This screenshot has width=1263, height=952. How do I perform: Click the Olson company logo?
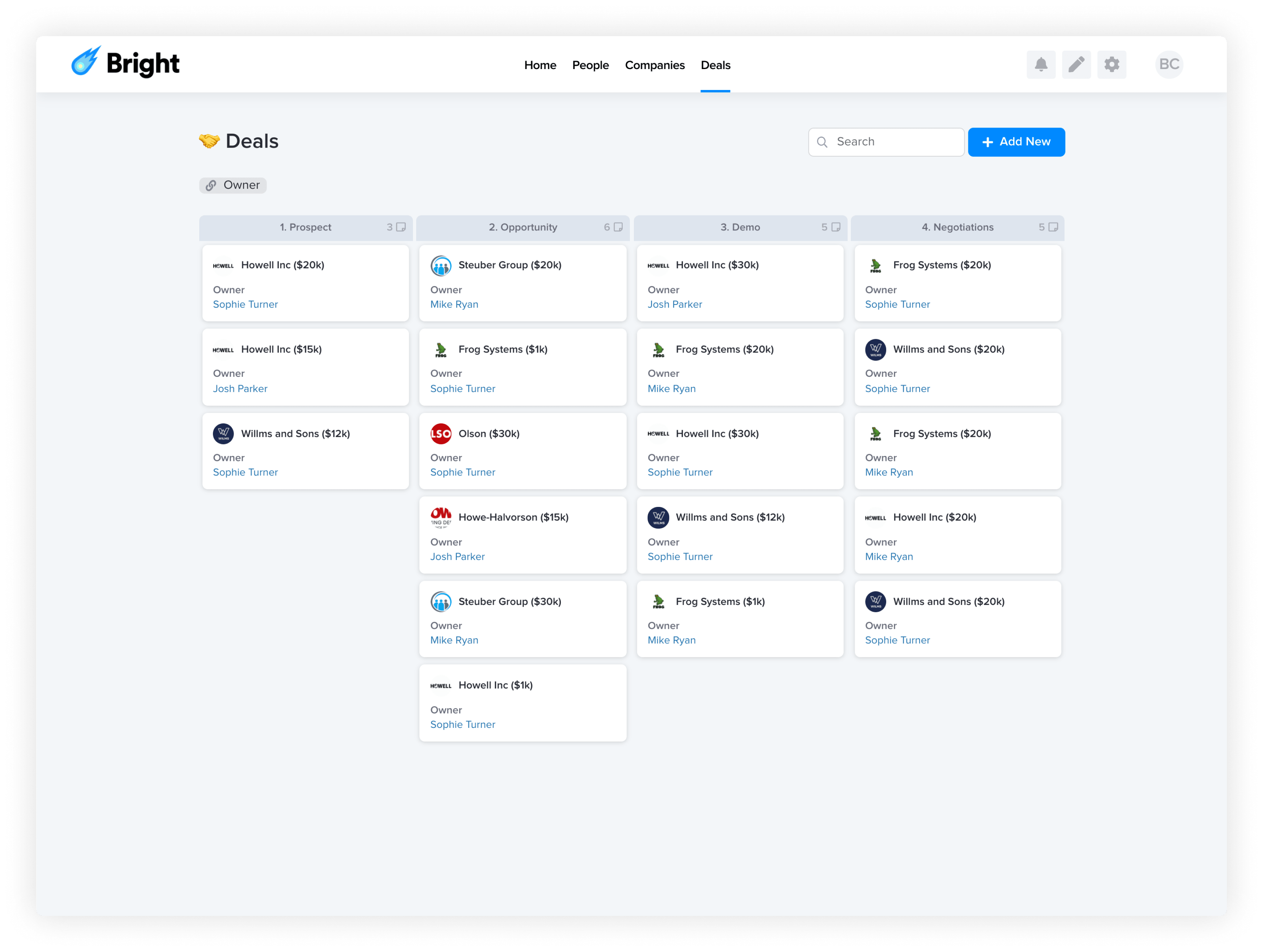coord(441,434)
